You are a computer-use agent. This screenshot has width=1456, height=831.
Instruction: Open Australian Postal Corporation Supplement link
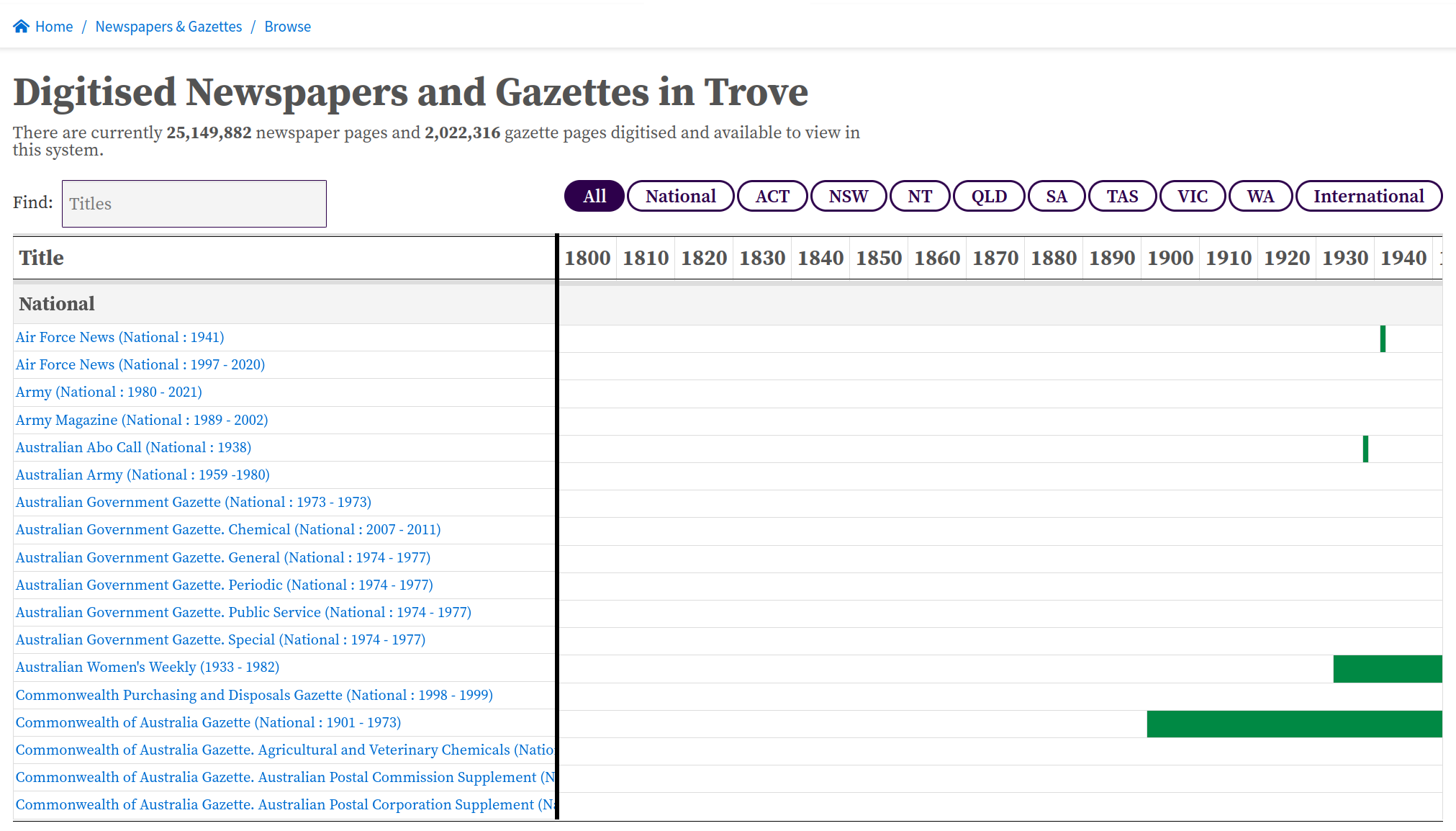(285, 804)
